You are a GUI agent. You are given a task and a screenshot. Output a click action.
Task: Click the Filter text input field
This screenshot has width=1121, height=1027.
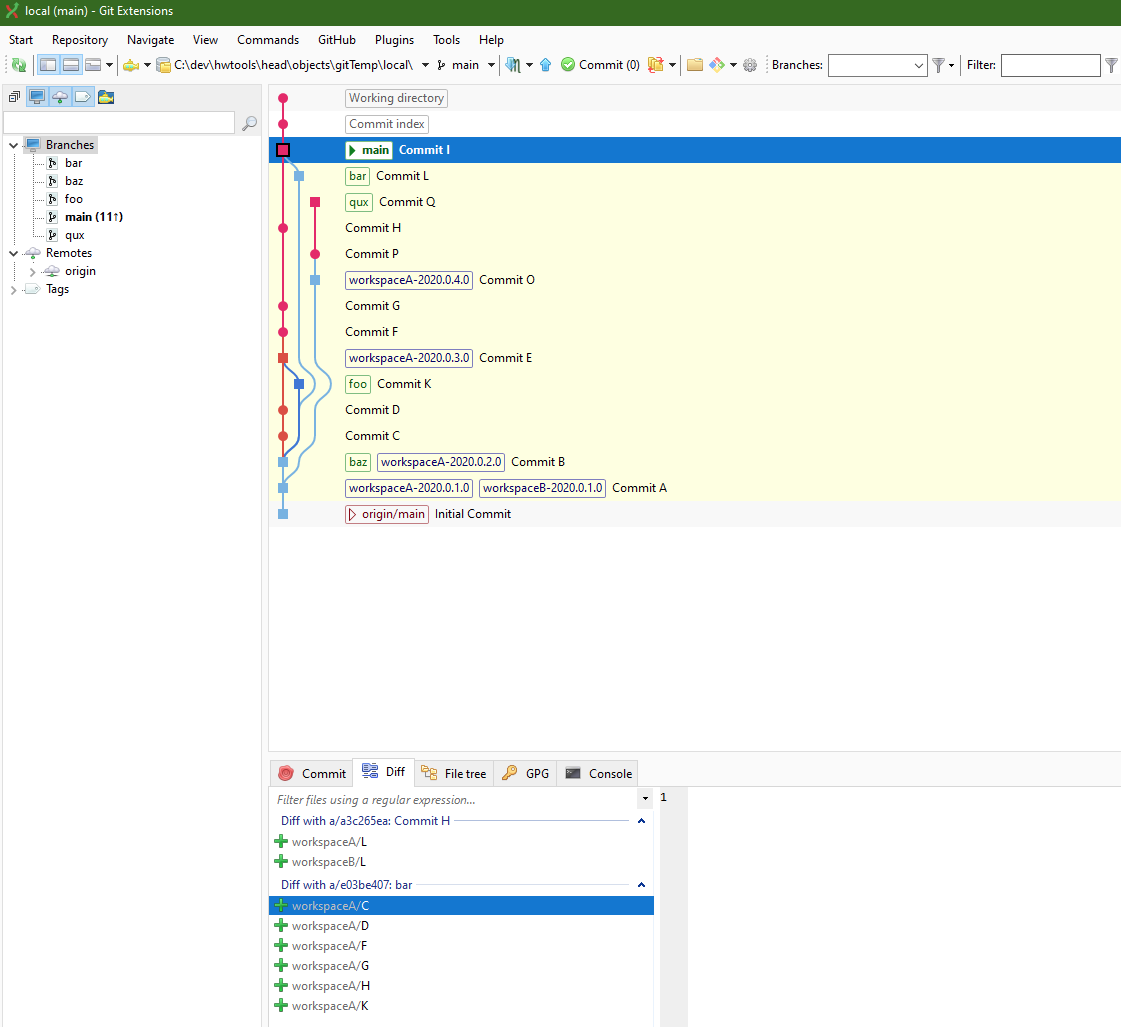click(1050, 65)
